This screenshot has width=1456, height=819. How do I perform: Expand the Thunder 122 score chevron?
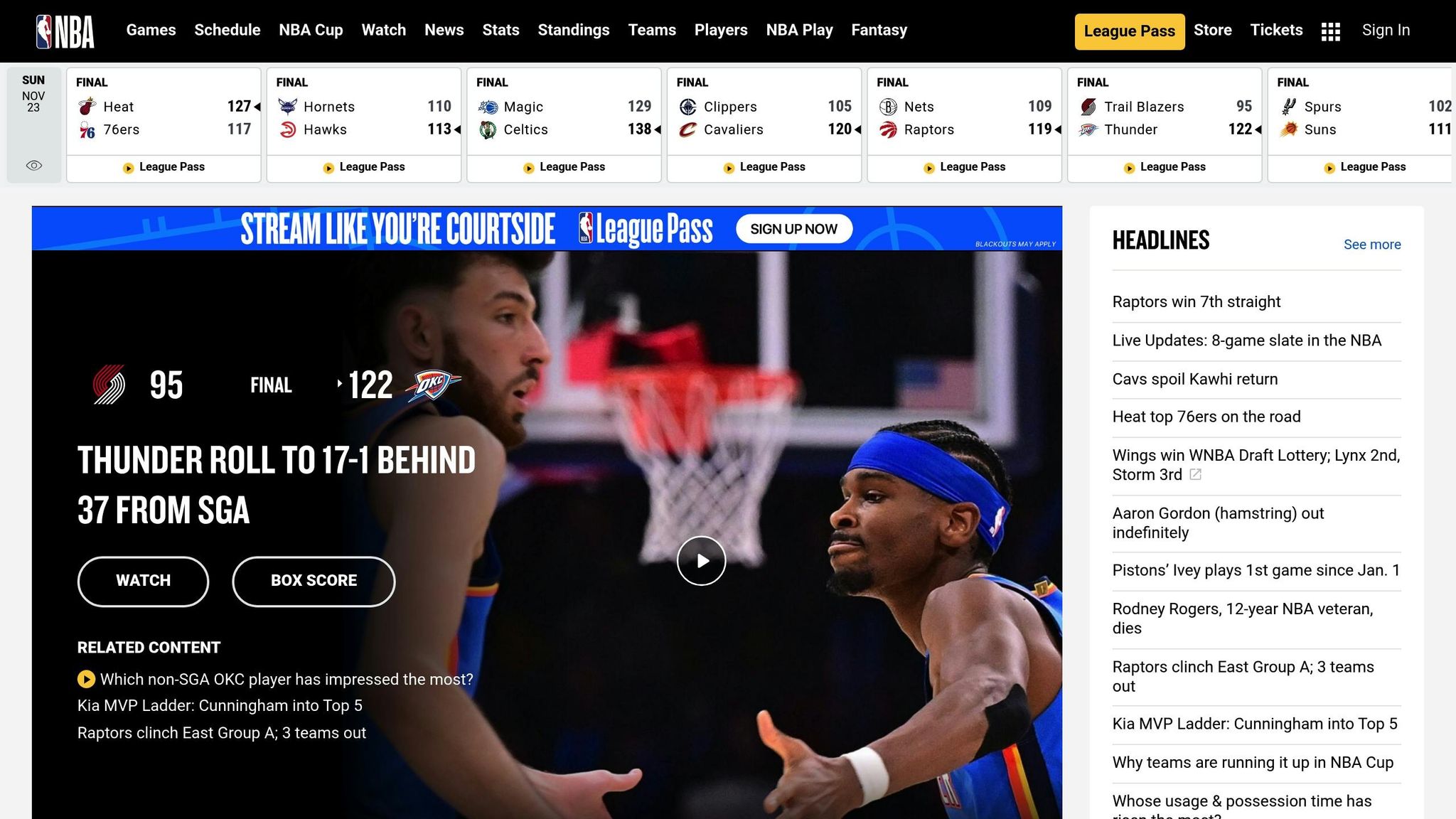click(1258, 130)
